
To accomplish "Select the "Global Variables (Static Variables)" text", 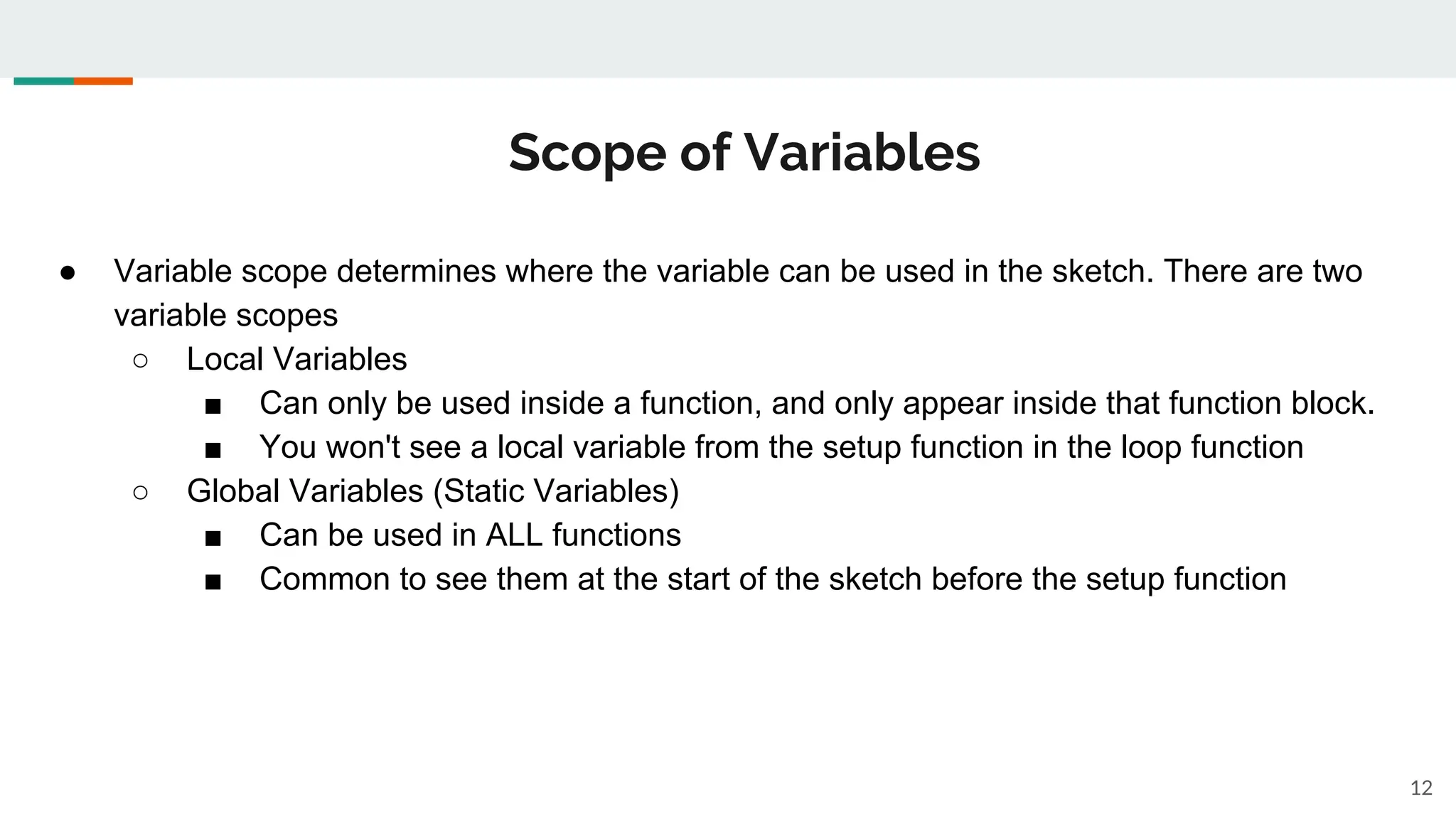I will (433, 491).
